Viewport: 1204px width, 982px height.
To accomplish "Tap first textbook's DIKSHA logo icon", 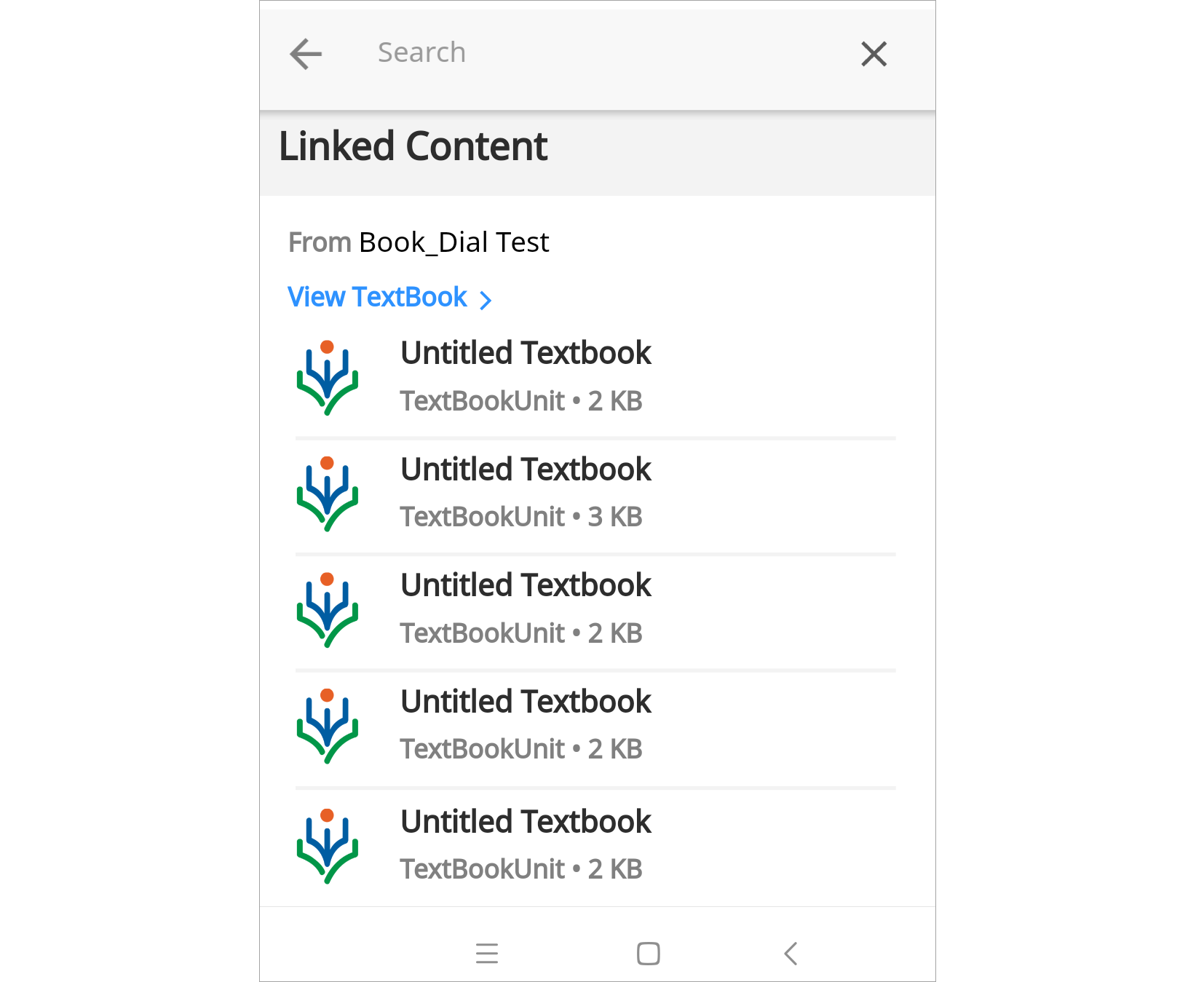I will point(328,378).
